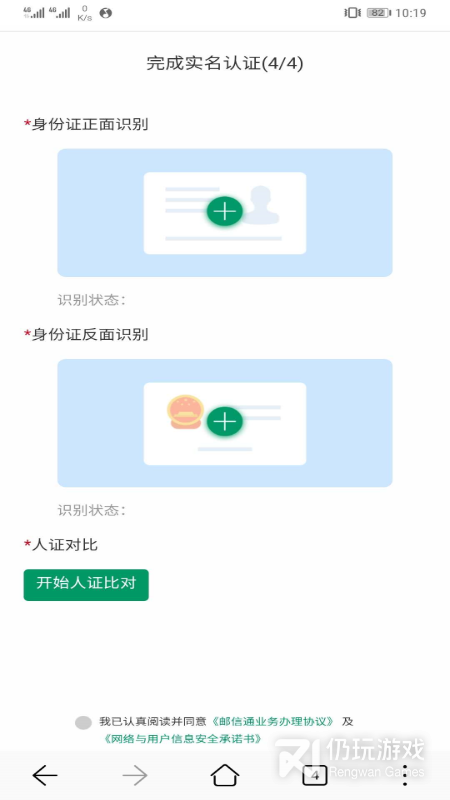Tap the globe icon in status bar
This screenshot has height=800, width=450.
[x=106, y=13]
